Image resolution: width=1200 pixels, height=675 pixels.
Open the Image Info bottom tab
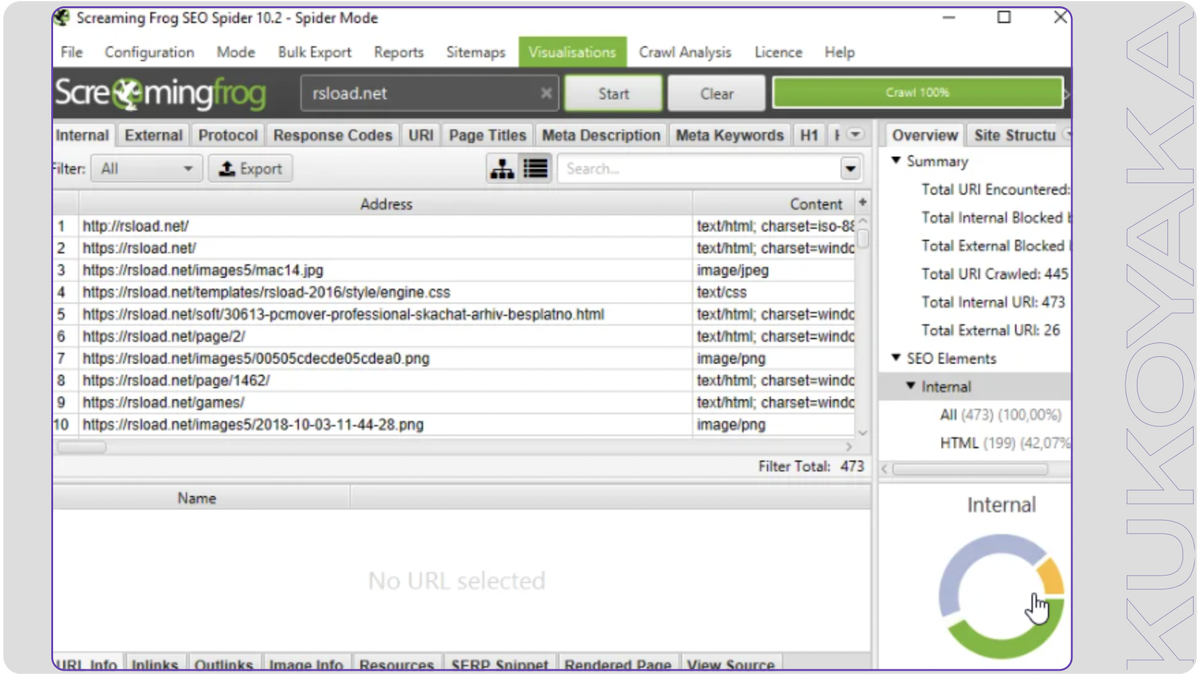coord(306,665)
